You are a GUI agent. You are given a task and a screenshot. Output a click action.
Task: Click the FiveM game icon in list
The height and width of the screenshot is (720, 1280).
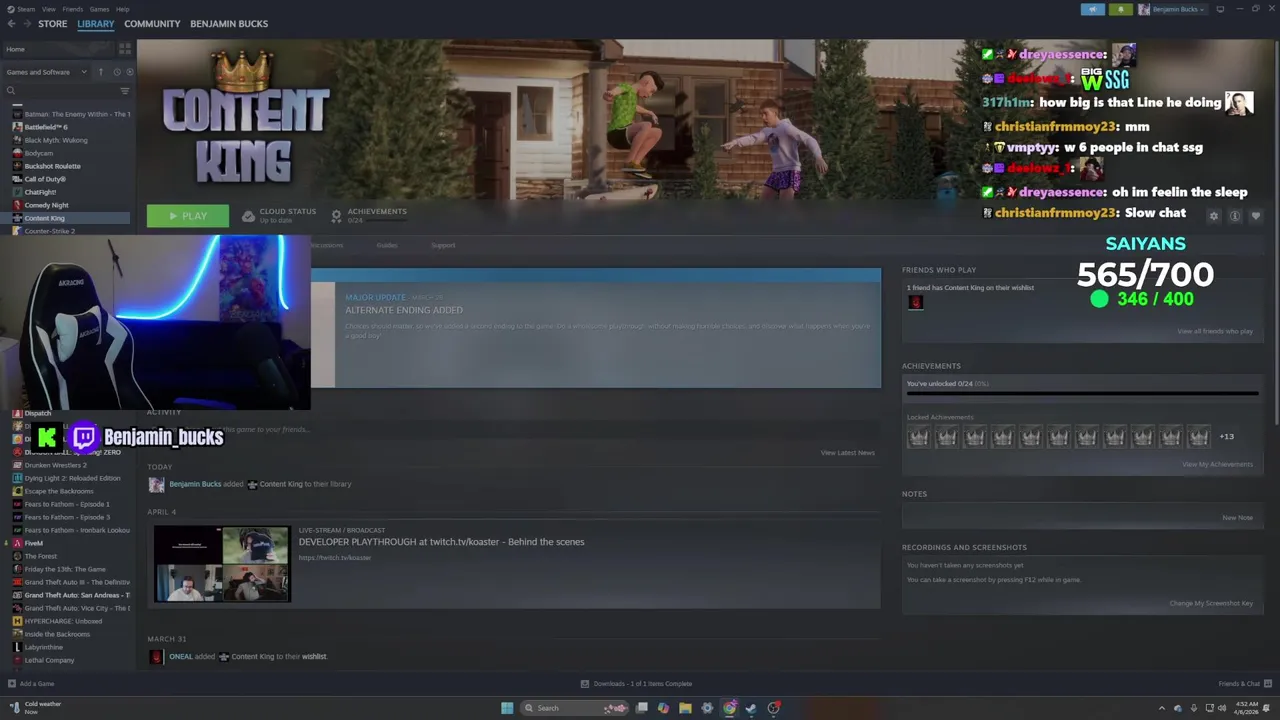(x=17, y=543)
